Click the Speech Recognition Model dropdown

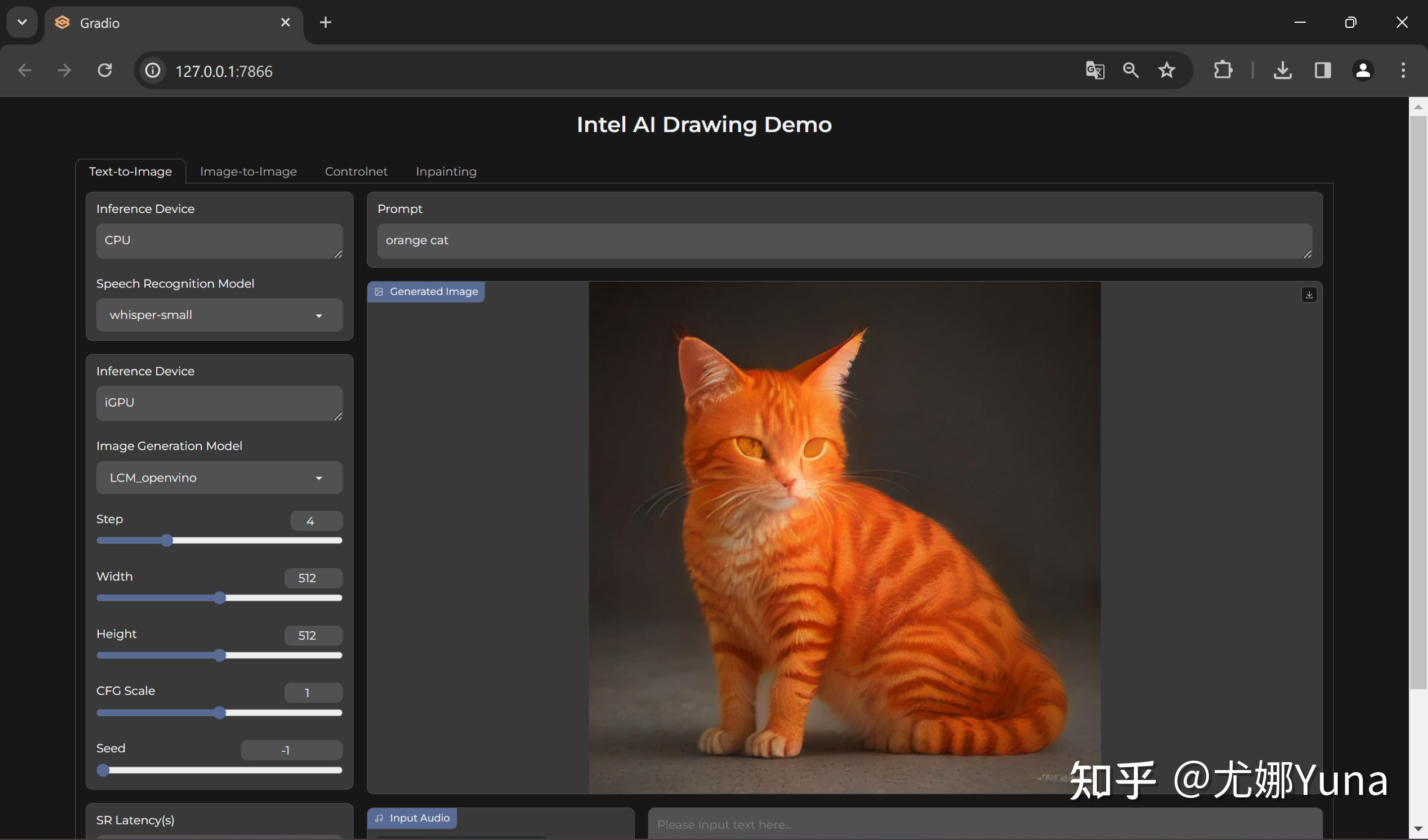pyautogui.click(x=218, y=314)
